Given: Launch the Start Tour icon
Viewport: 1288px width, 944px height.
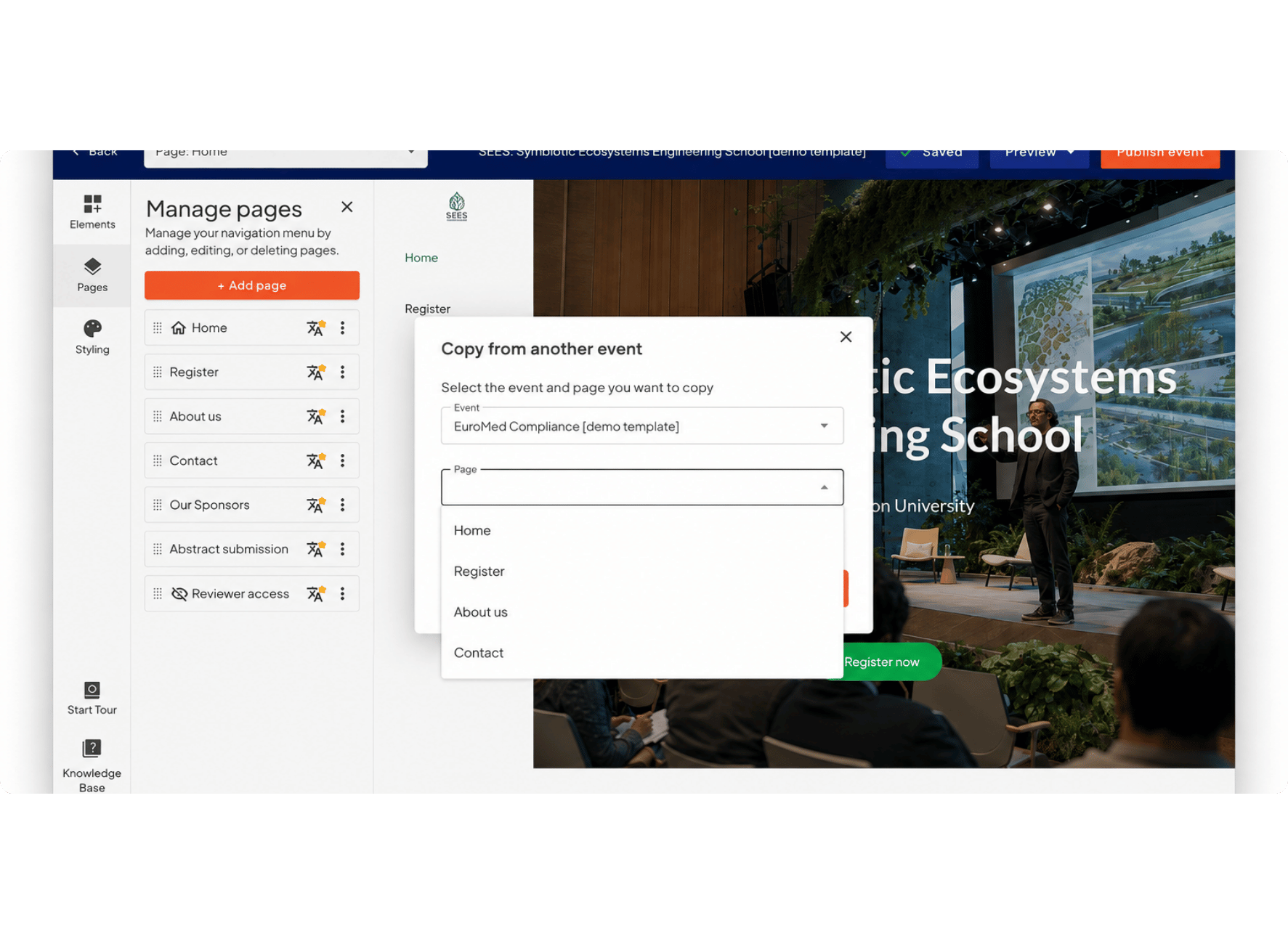Looking at the screenshot, I should 92,690.
